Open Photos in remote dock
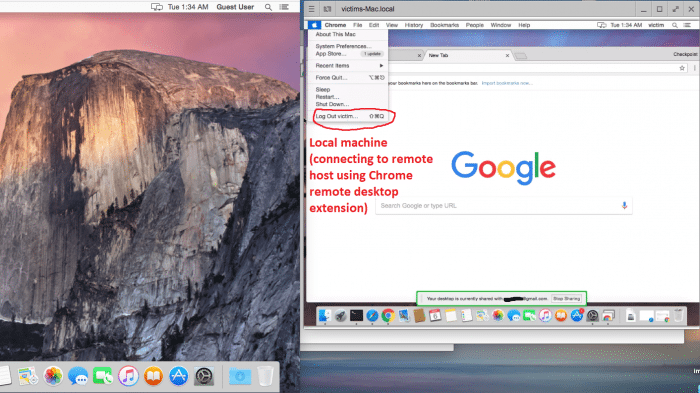 click(x=498, y=316)
